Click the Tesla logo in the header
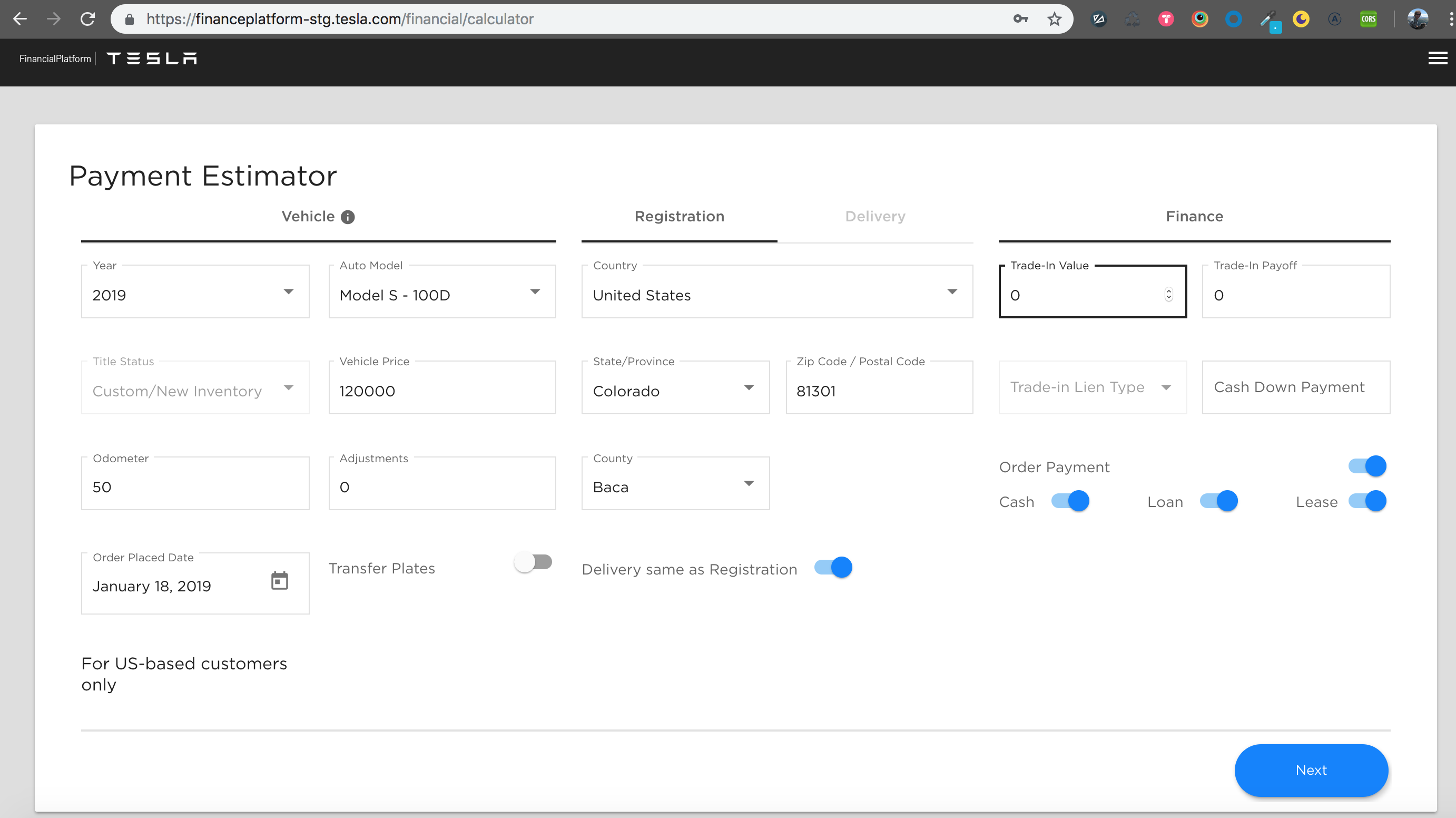The image size is (1456, 818). click(152, 59)
